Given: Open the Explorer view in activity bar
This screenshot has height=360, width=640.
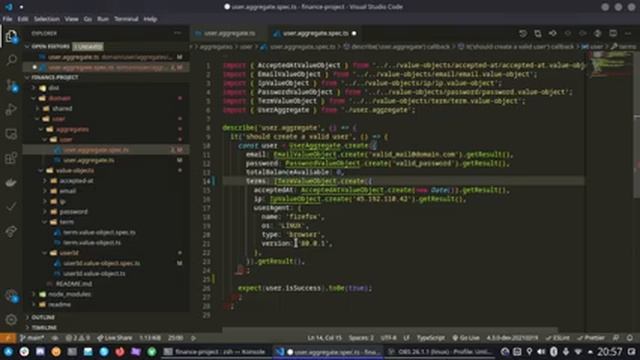Looking at the screenshot, I should click(11, 36).
